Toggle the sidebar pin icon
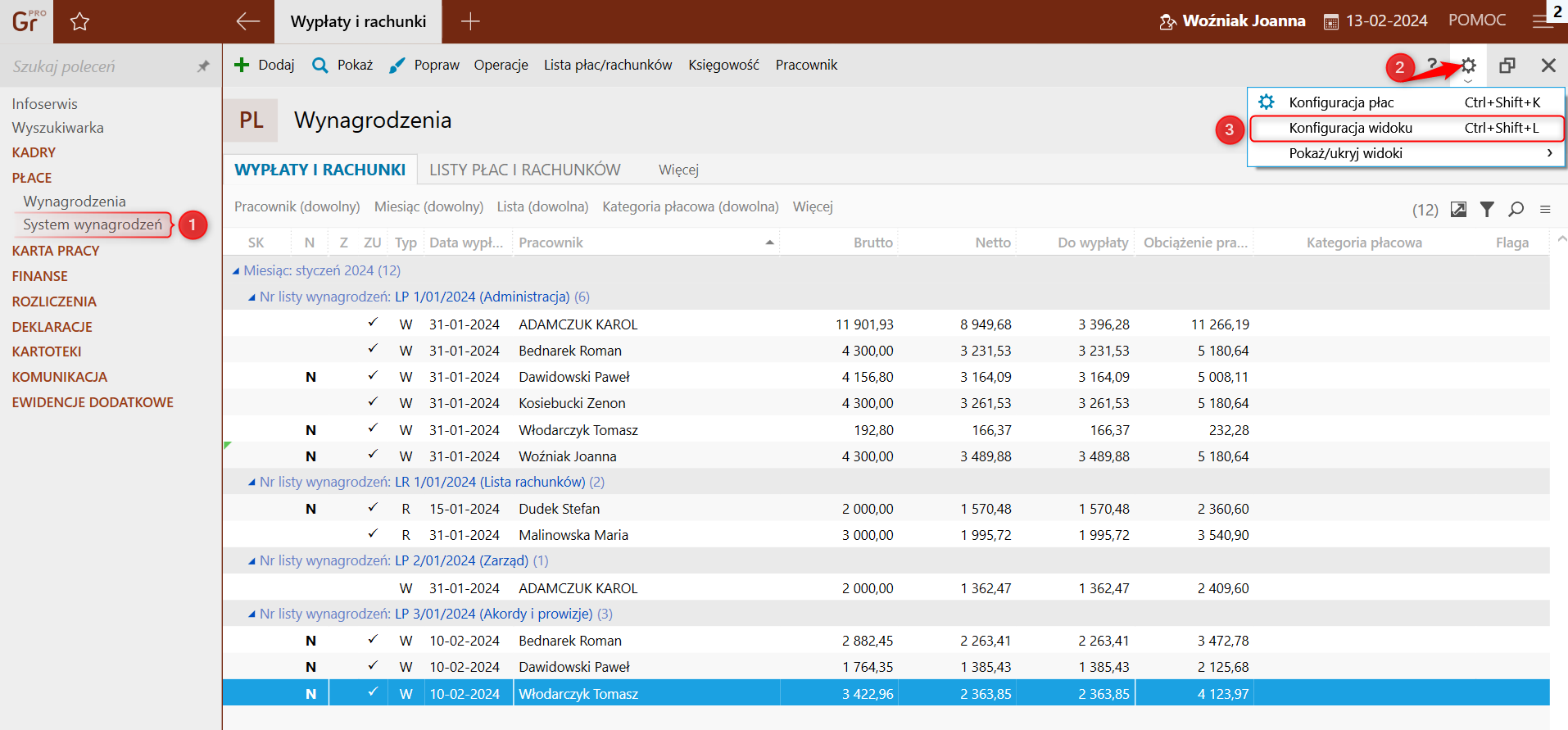This screenshot has width=1568, height=730. (203, 66)
